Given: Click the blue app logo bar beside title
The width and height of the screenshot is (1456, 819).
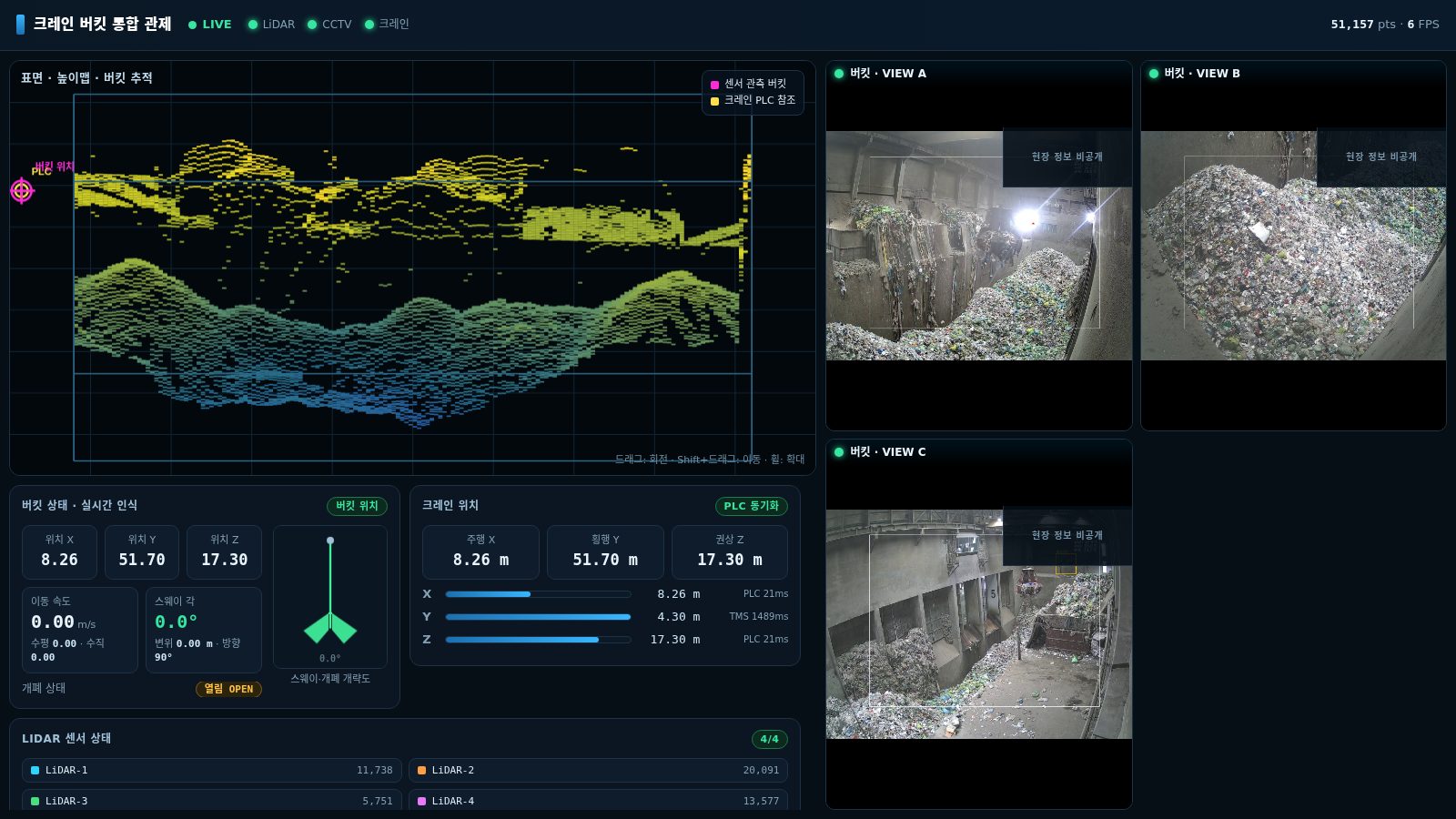Looking at the screenshot, I should click(x=20, y=24).
